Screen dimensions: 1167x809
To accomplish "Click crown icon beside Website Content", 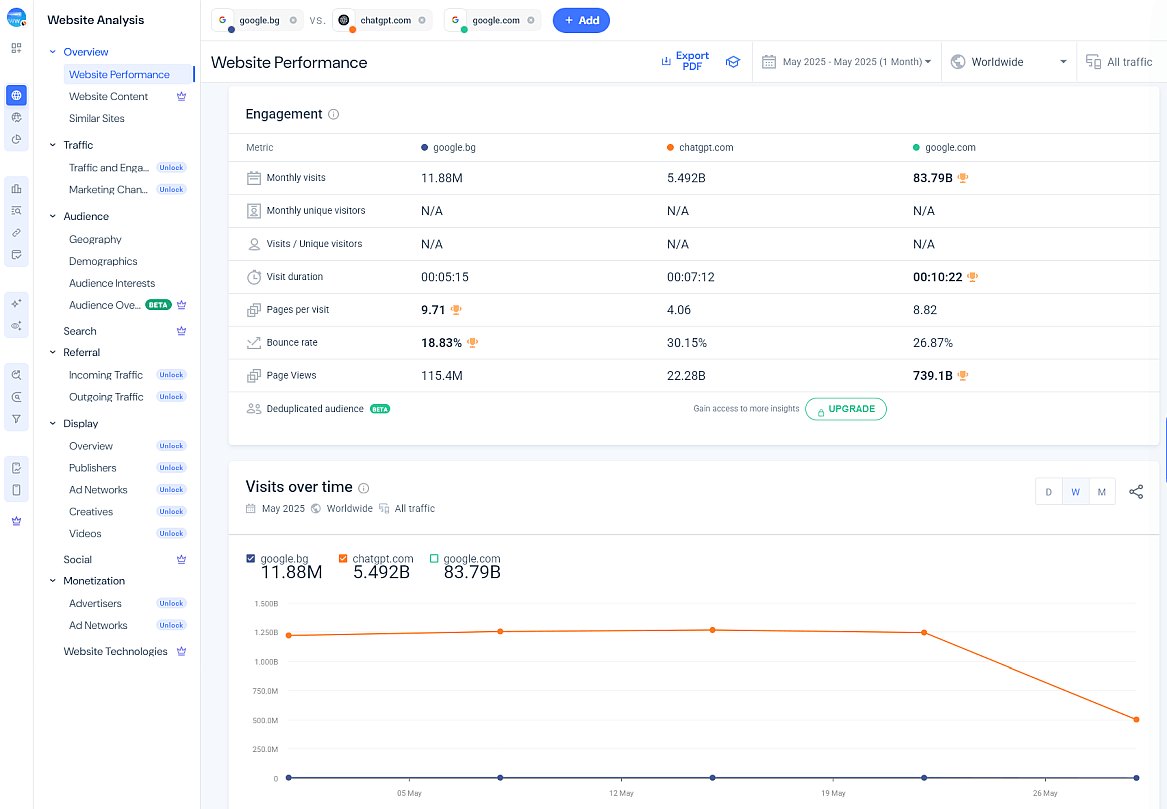I will (x=181, y=96).
